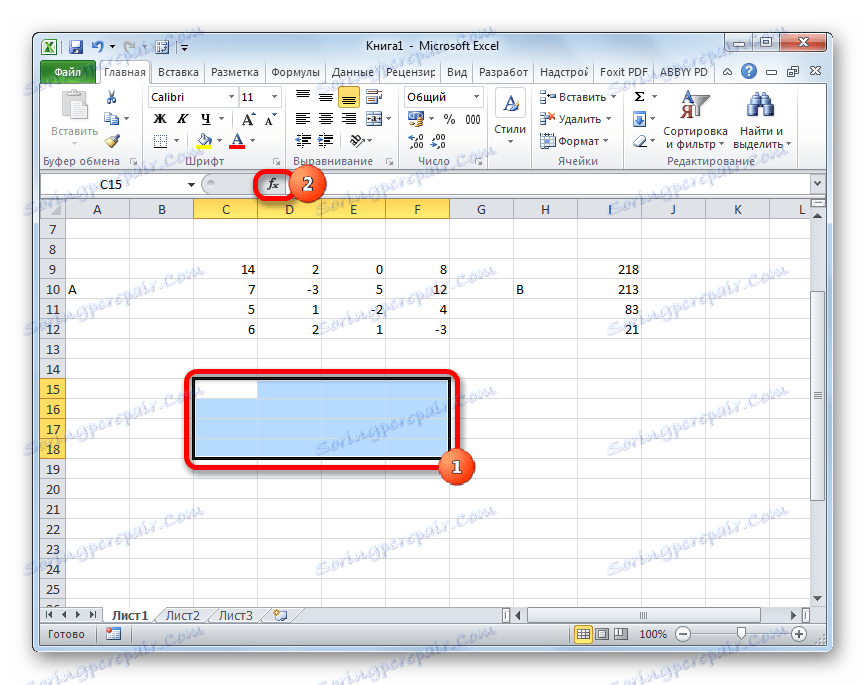
Task: Increase decimal places in number group
Action: 415,141
